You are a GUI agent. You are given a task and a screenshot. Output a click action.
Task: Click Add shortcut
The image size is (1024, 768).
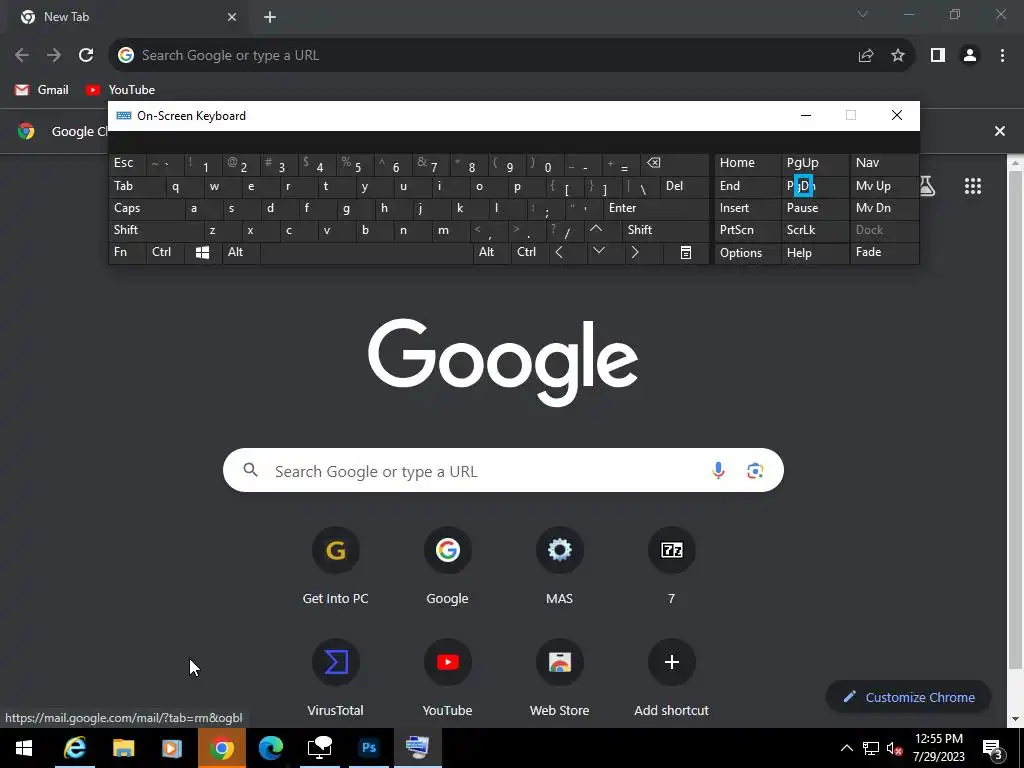(671, 678)
